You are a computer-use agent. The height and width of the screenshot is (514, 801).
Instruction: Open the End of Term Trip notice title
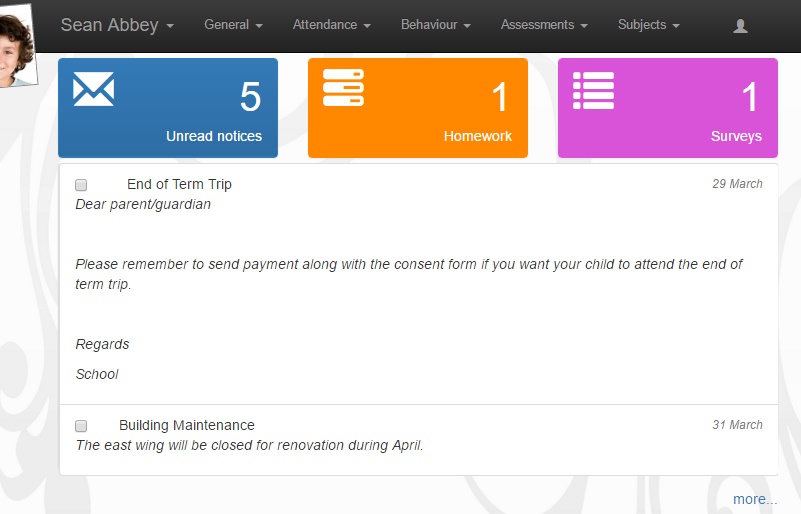pos(179,184)
